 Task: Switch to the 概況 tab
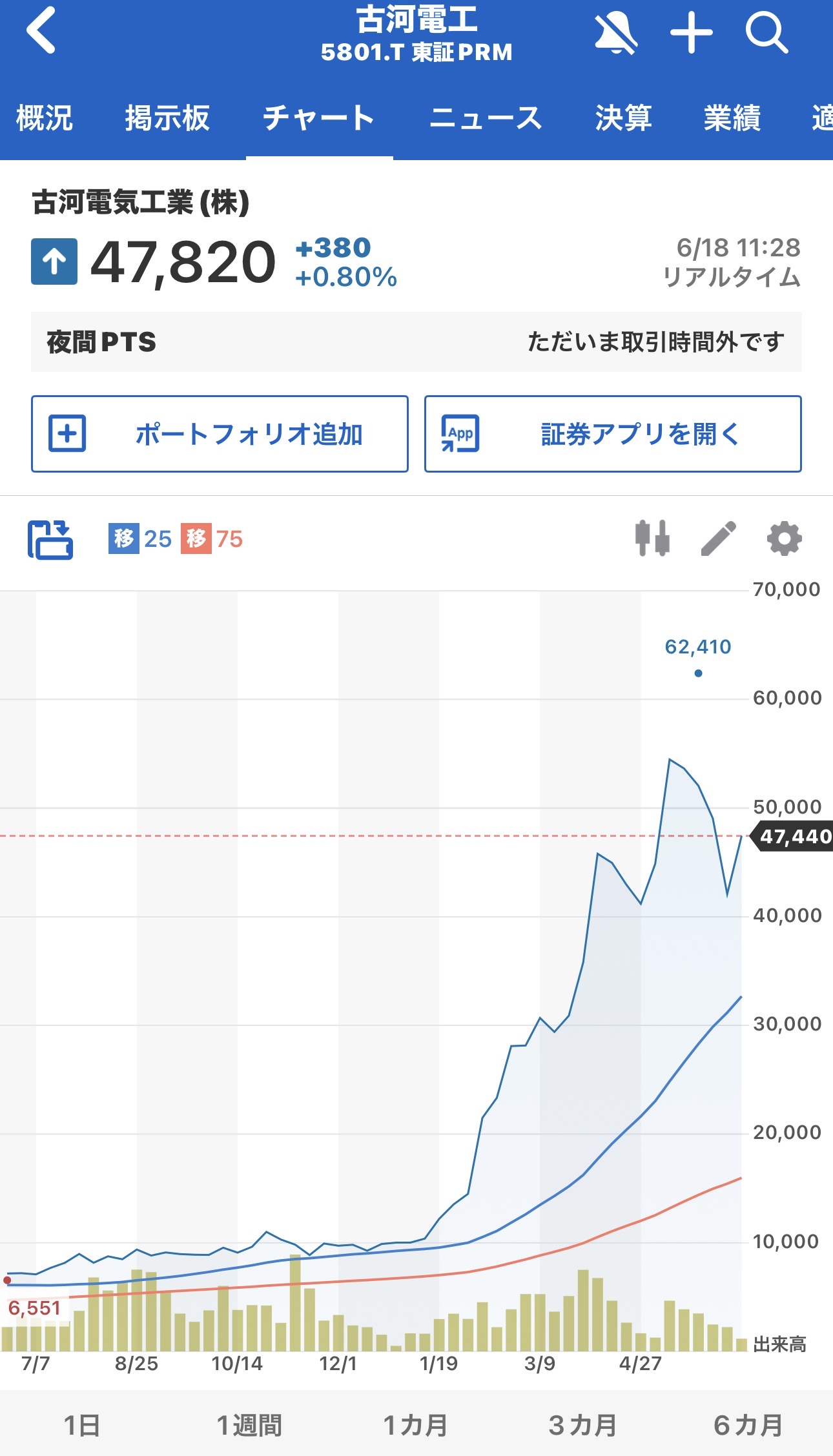pyautogui.click(x=45, y=118)
